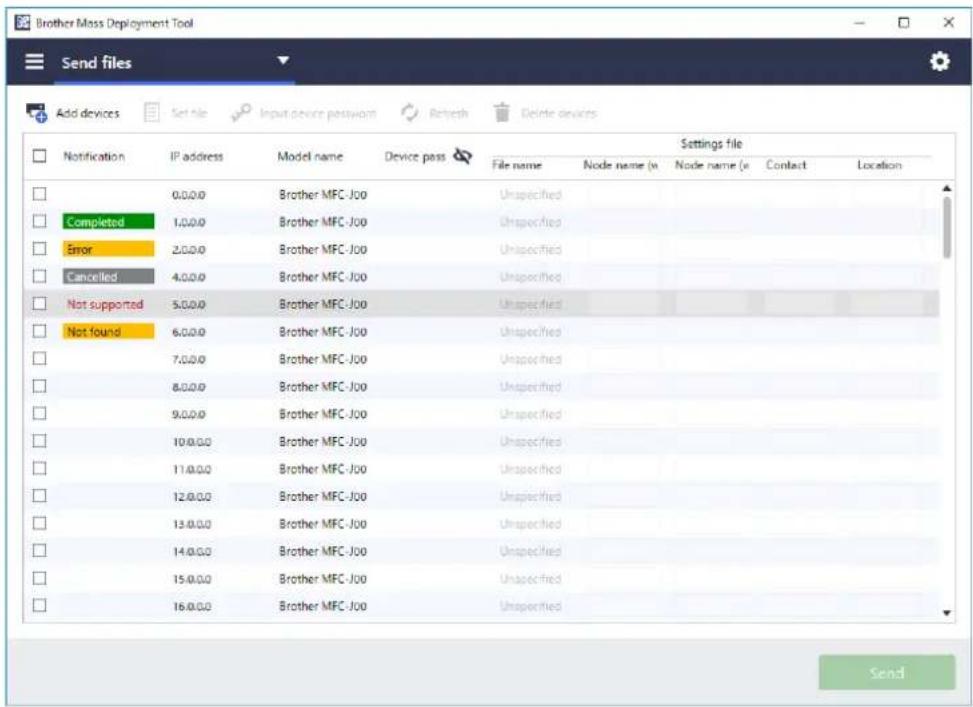Sort by the IP address column header
The image size is (973, 707).
tap(196, 156)
